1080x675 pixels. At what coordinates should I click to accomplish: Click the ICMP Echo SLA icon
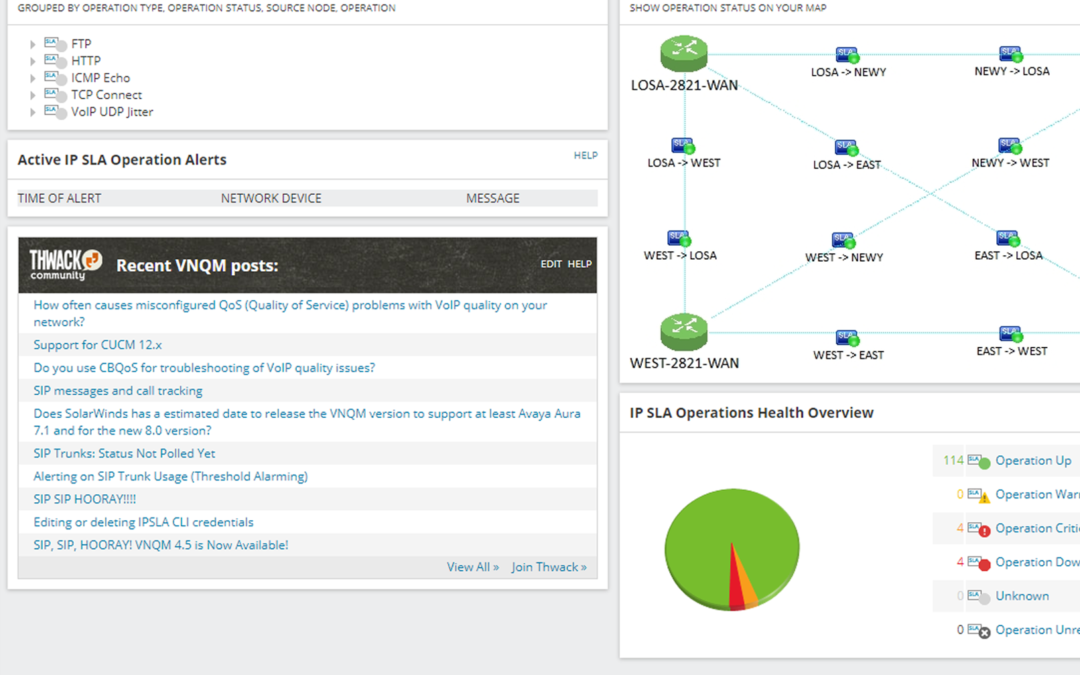pyautogui.click(x=55, y=78)
